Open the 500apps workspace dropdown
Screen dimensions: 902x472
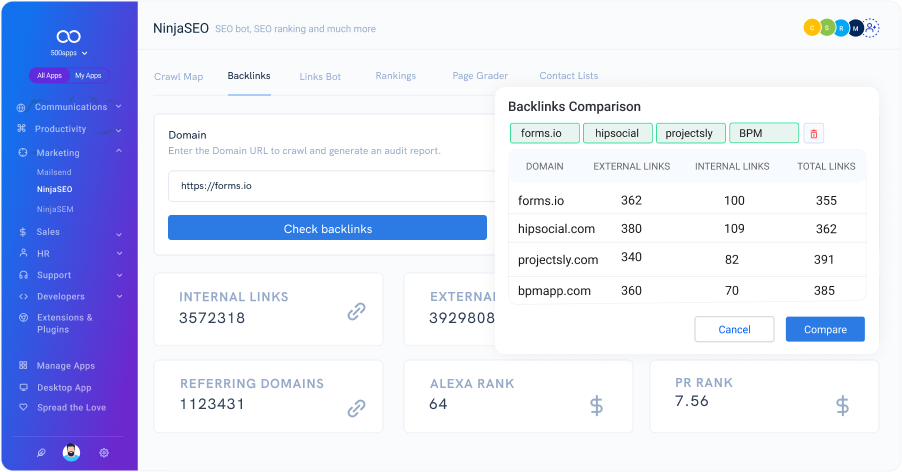pos(69,52)
